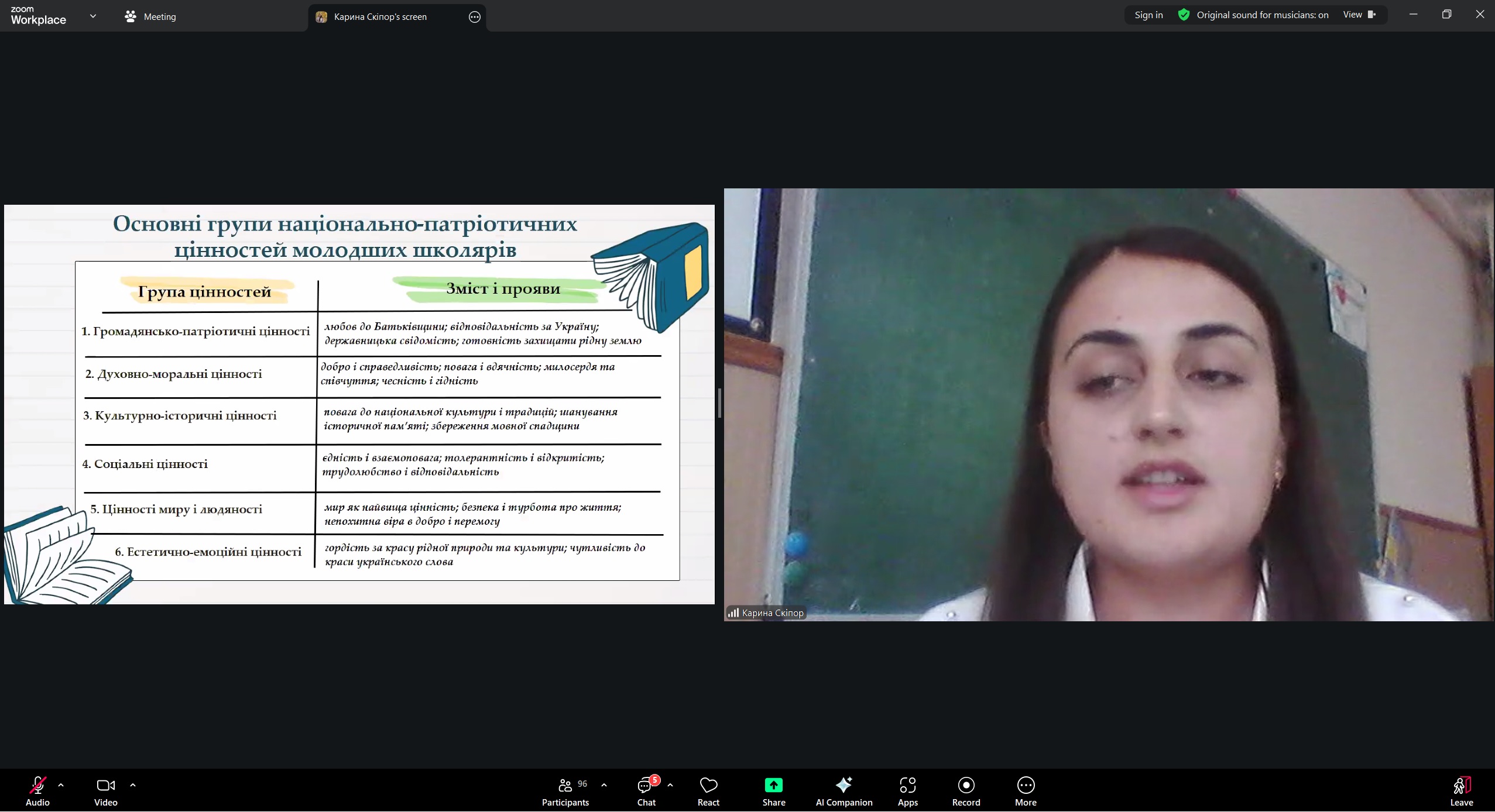The height and width of the screenshot is (812, 1495).
Task: Leave the meeting
Action: point(1461,786)
